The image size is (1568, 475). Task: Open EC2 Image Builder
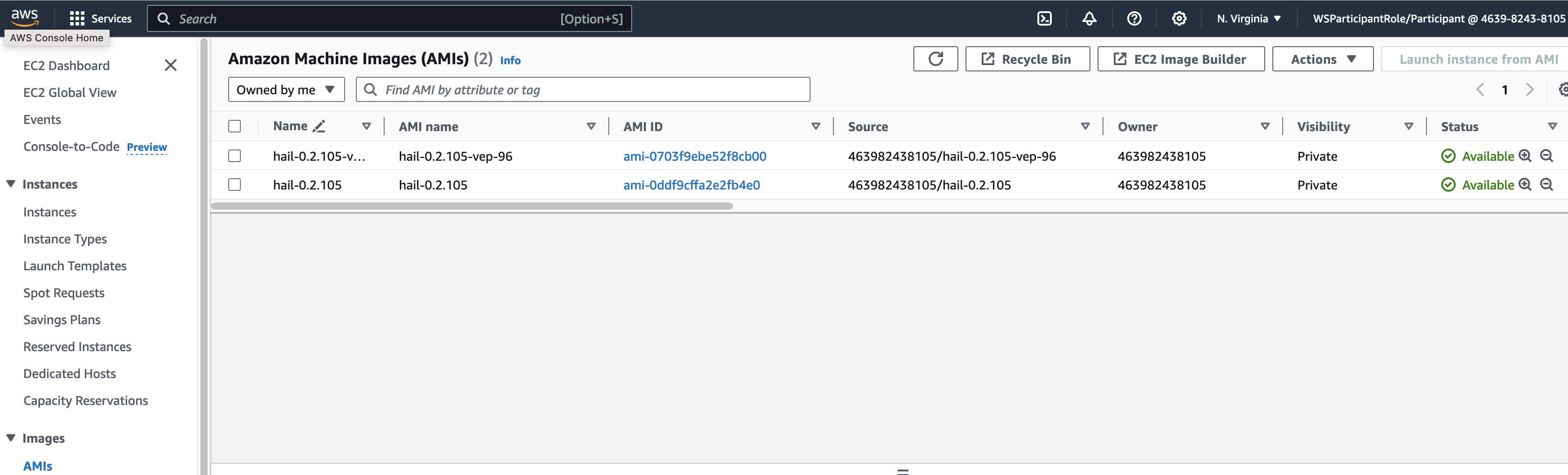[x=1181, y=59]
